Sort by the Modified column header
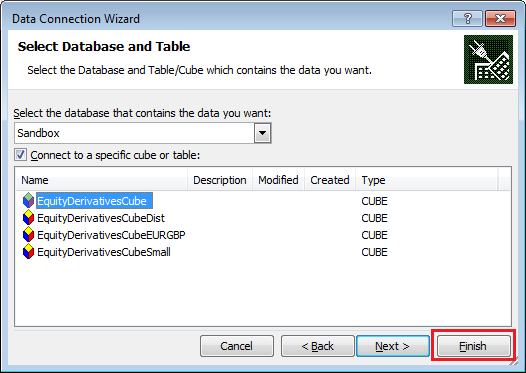 (x=278, y=180)
